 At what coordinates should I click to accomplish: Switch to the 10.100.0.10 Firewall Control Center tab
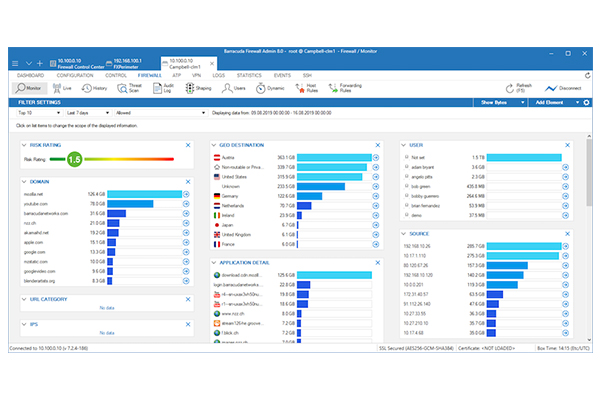[x=77, y=64]
